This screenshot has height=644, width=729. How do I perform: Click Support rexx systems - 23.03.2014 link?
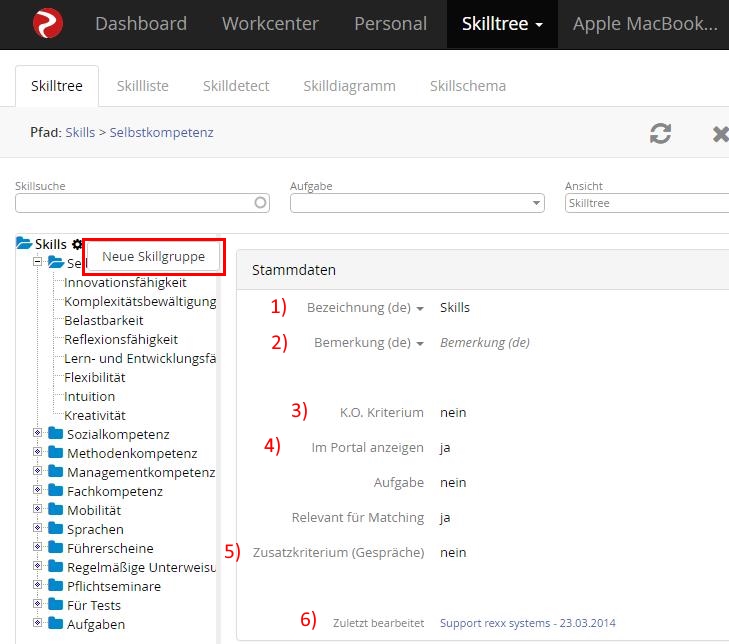528,623
